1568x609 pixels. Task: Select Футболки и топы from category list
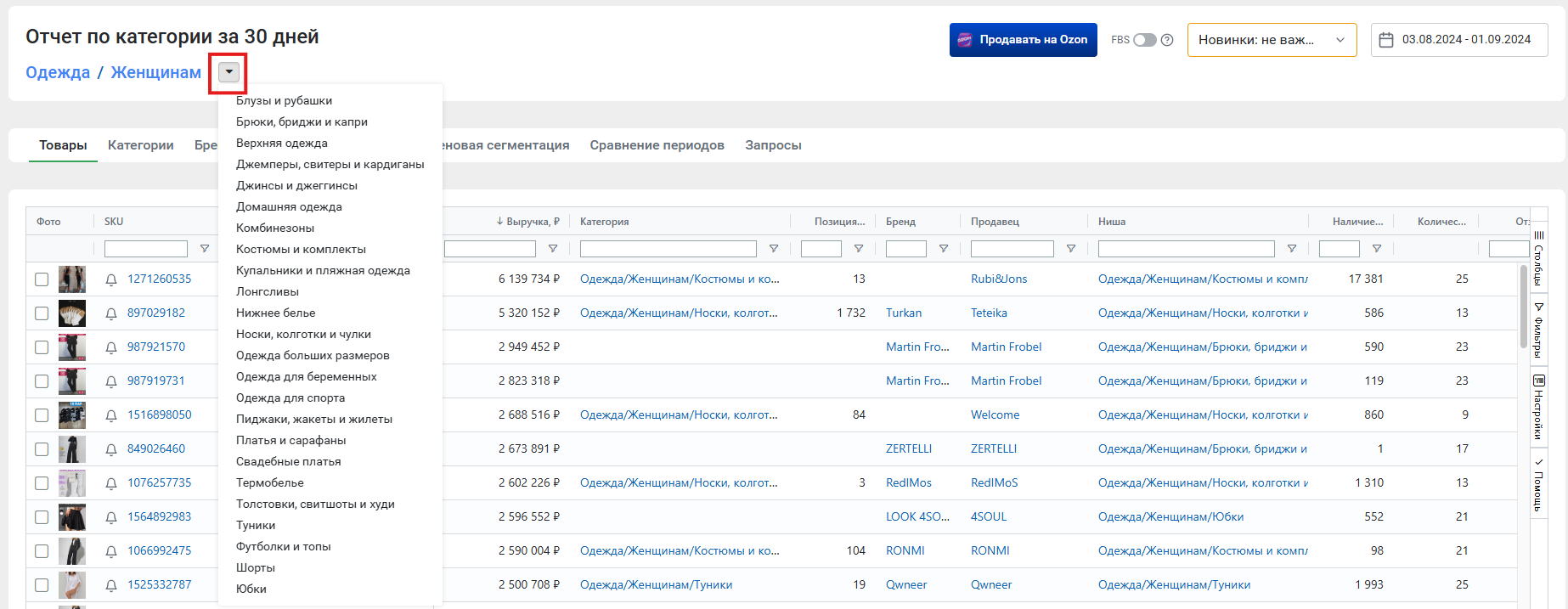pos(284,547)
